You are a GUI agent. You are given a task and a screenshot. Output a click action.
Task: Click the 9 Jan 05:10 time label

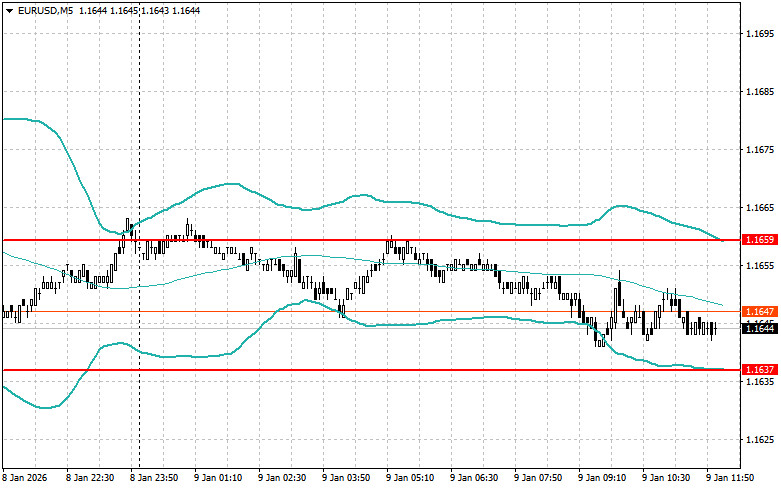[x=412, y=478]
